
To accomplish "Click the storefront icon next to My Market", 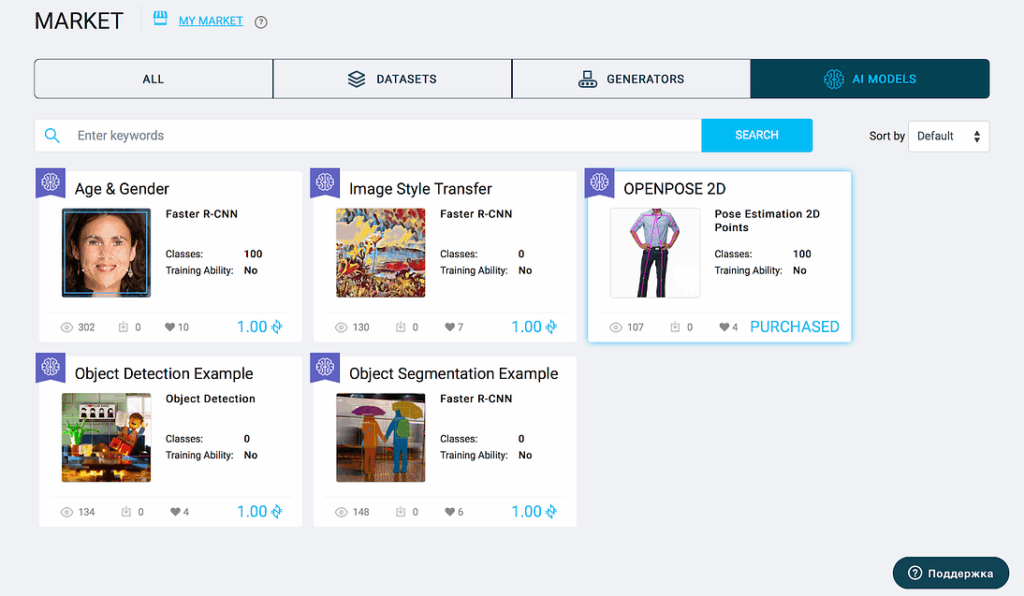I will 160,19.
